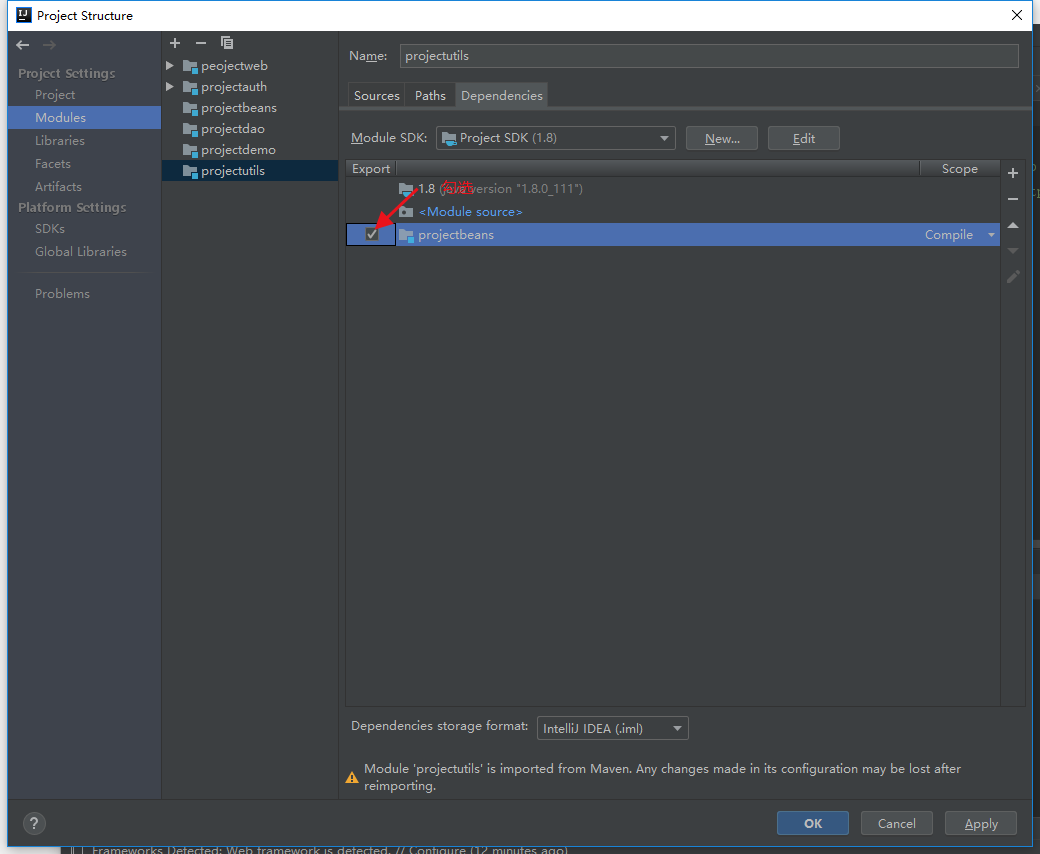Click peojectweb module folder icon

pos(190,66)
